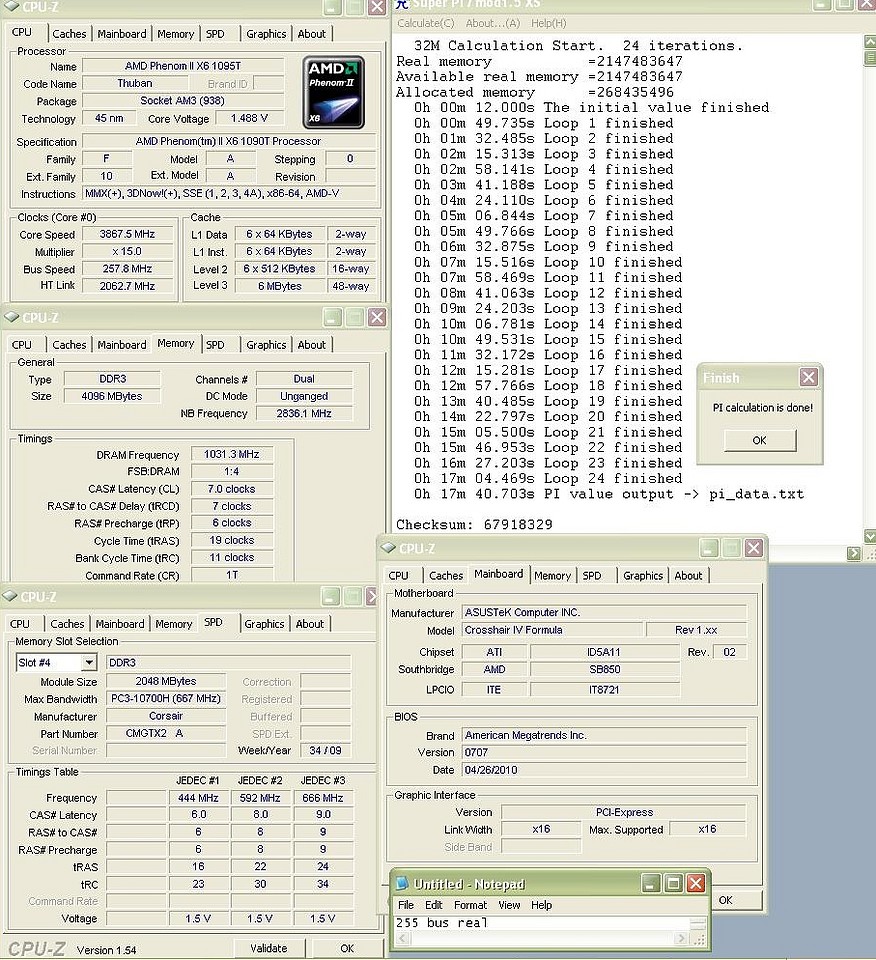Viewport: 876px width, 960px height.
Task: Open SPD tab in the Processor CPU-Z window
Action: (x=215, y=34)
